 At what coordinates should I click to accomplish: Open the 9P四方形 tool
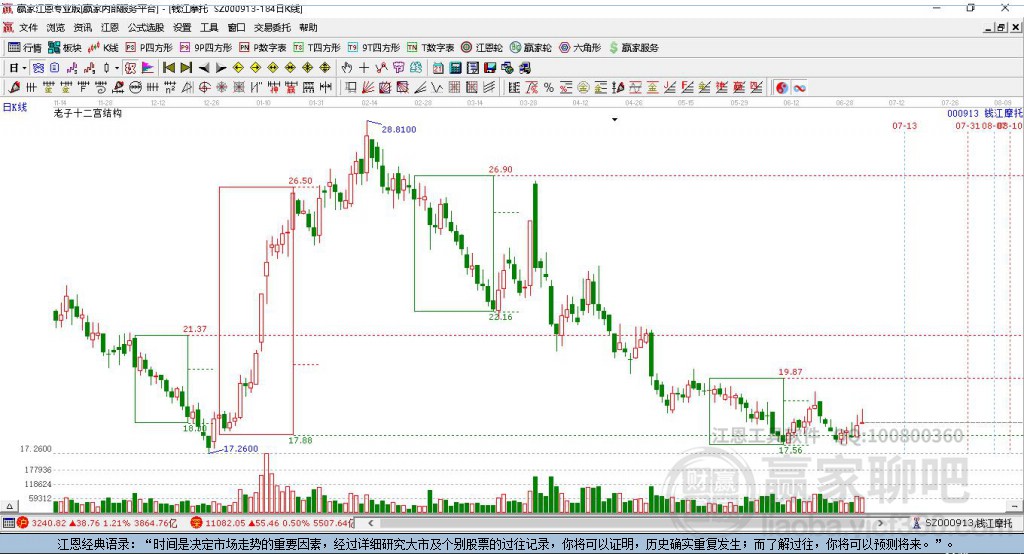pos(206,48)
